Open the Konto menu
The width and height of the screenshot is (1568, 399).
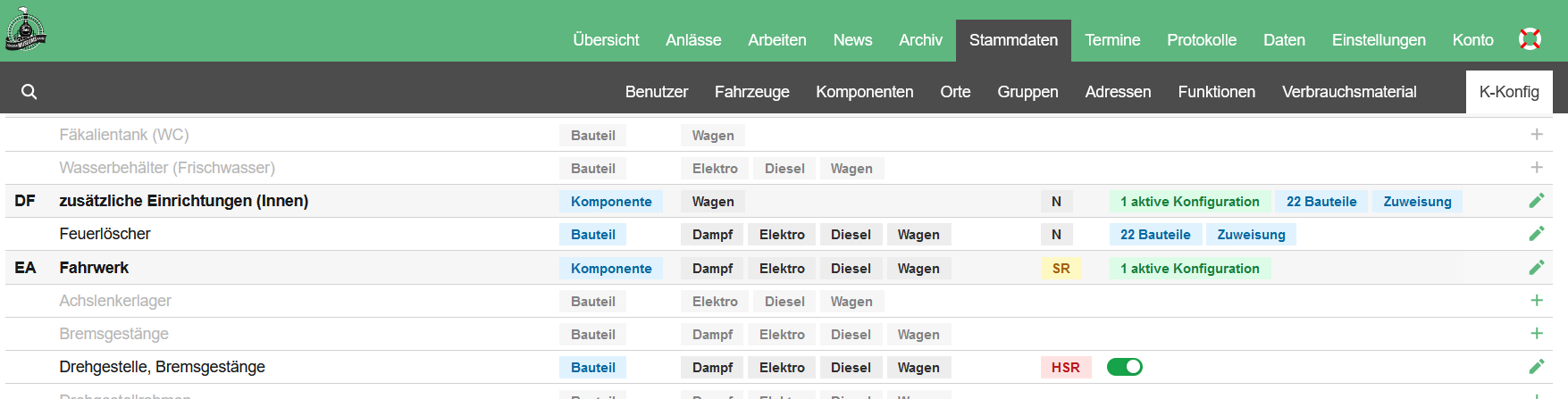1472,40
